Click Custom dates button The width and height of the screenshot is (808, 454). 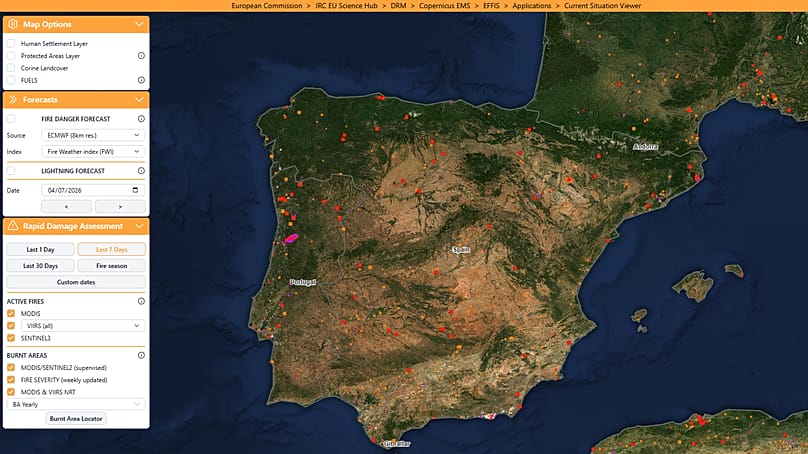click(x=76, y=282)
